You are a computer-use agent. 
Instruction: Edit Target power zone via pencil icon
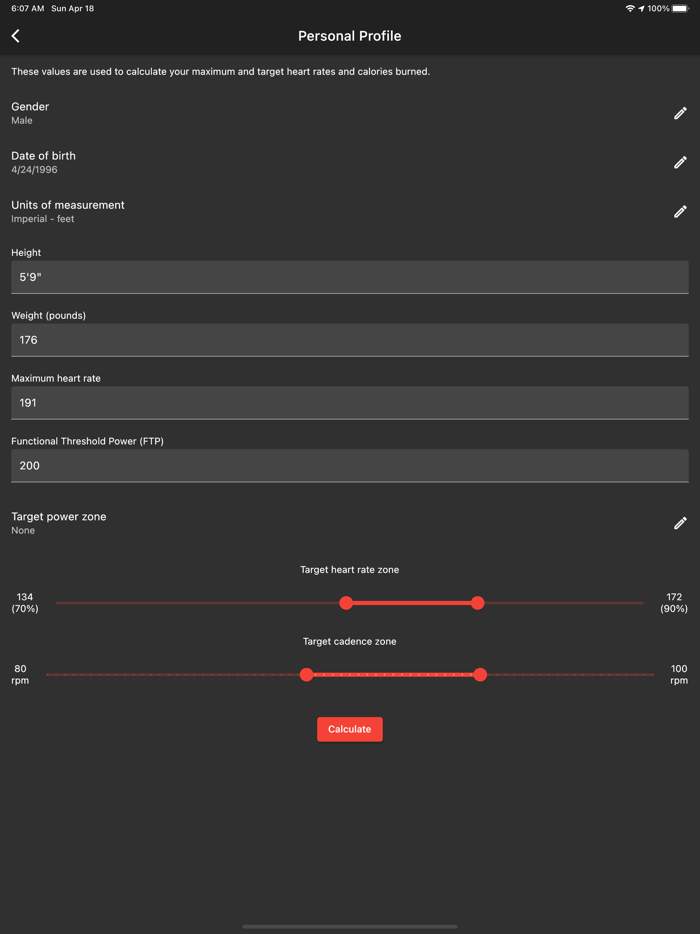pyautogui.click(x=680, y=523)
